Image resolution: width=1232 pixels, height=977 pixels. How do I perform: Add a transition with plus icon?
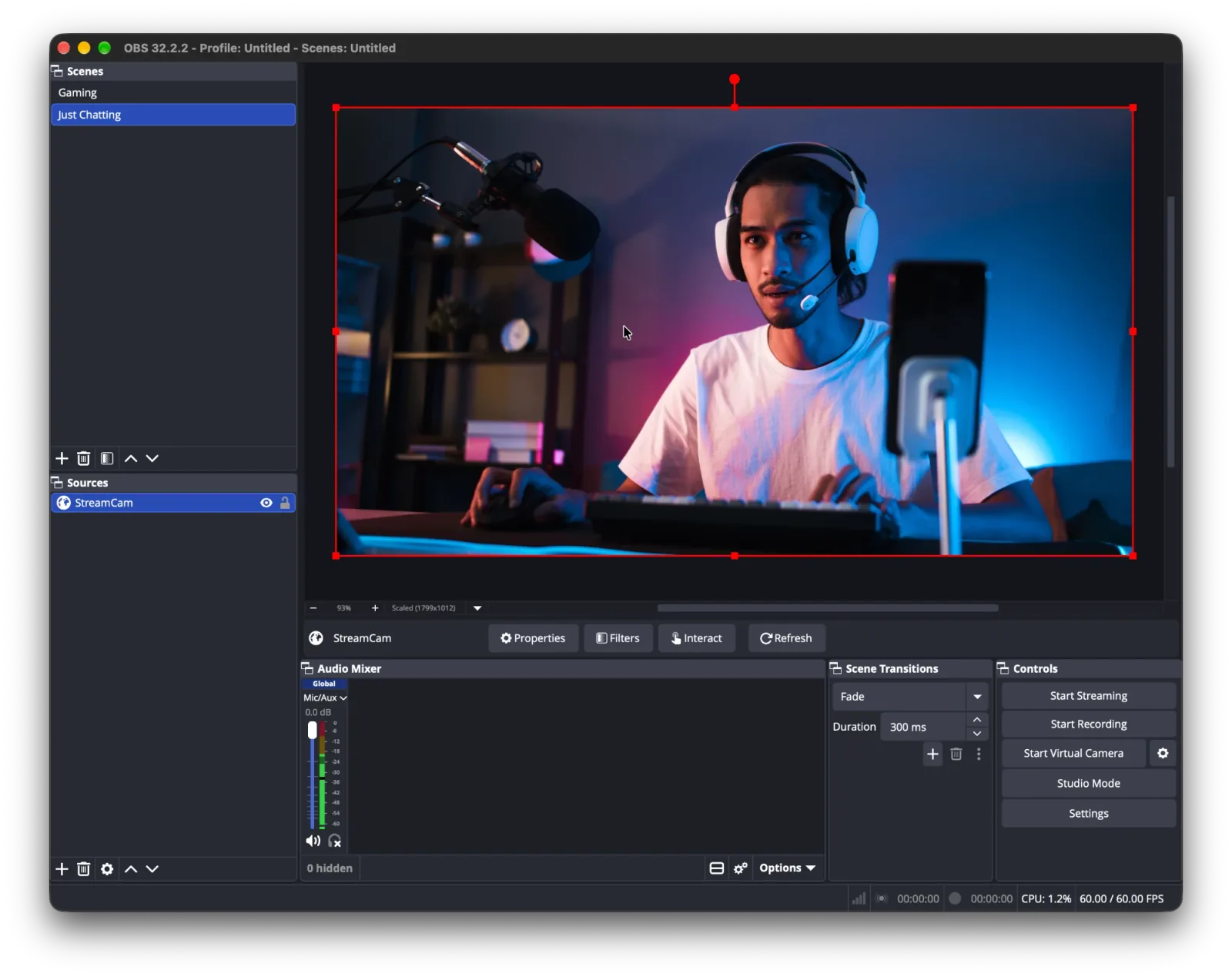[932, 754]
